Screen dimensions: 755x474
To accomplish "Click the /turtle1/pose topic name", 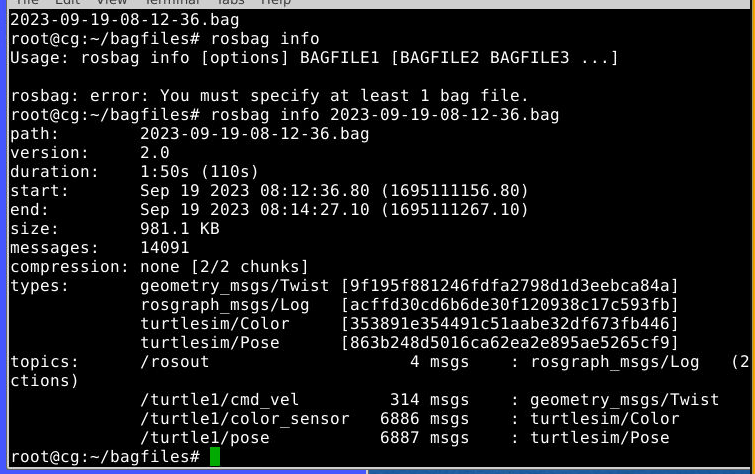I will pos(205,438).
